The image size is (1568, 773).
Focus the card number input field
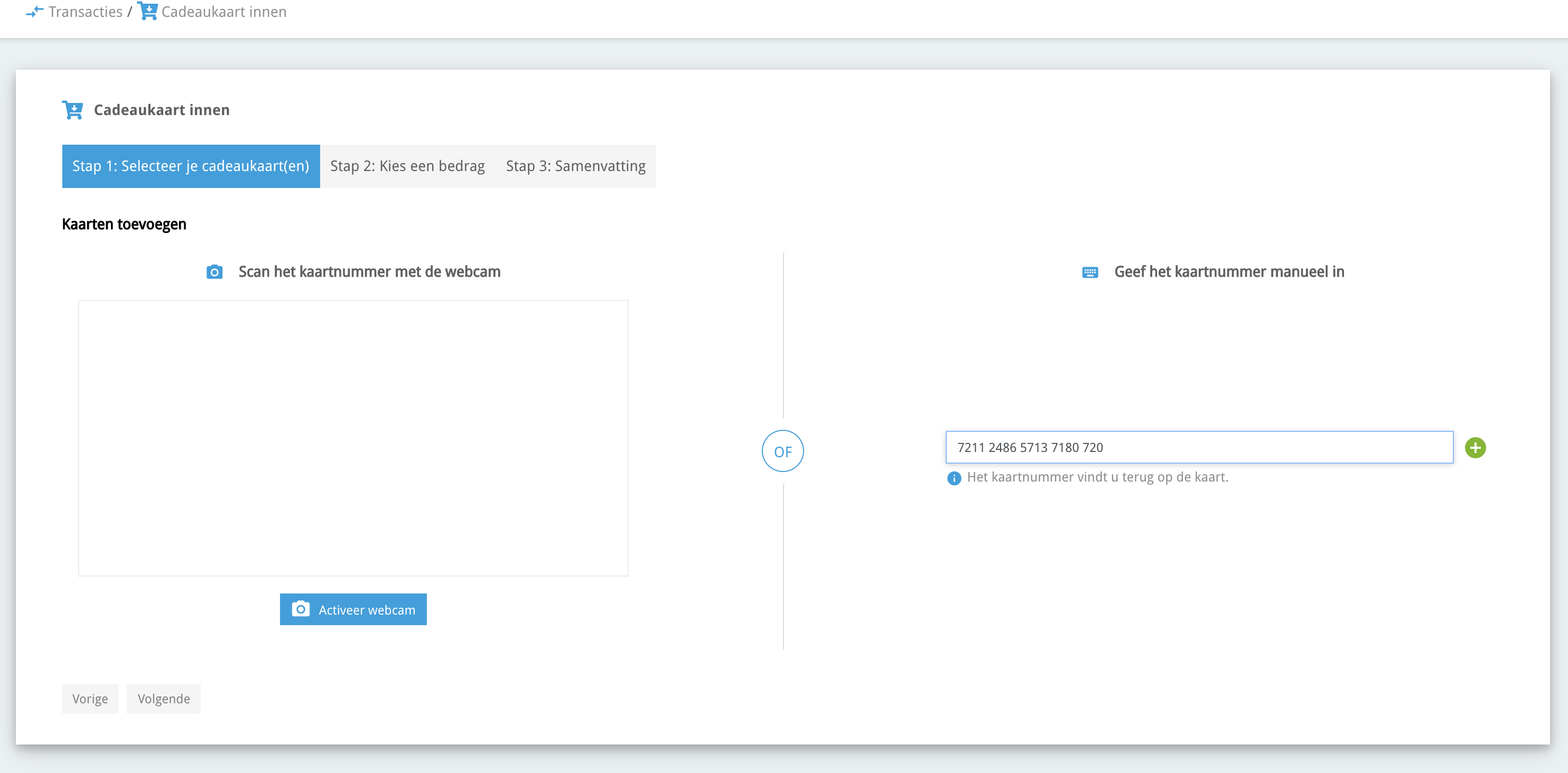pos(1199,448)
